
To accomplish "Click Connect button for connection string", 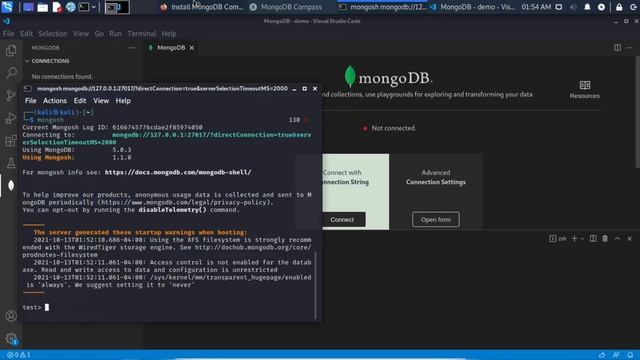I will 342,220.
